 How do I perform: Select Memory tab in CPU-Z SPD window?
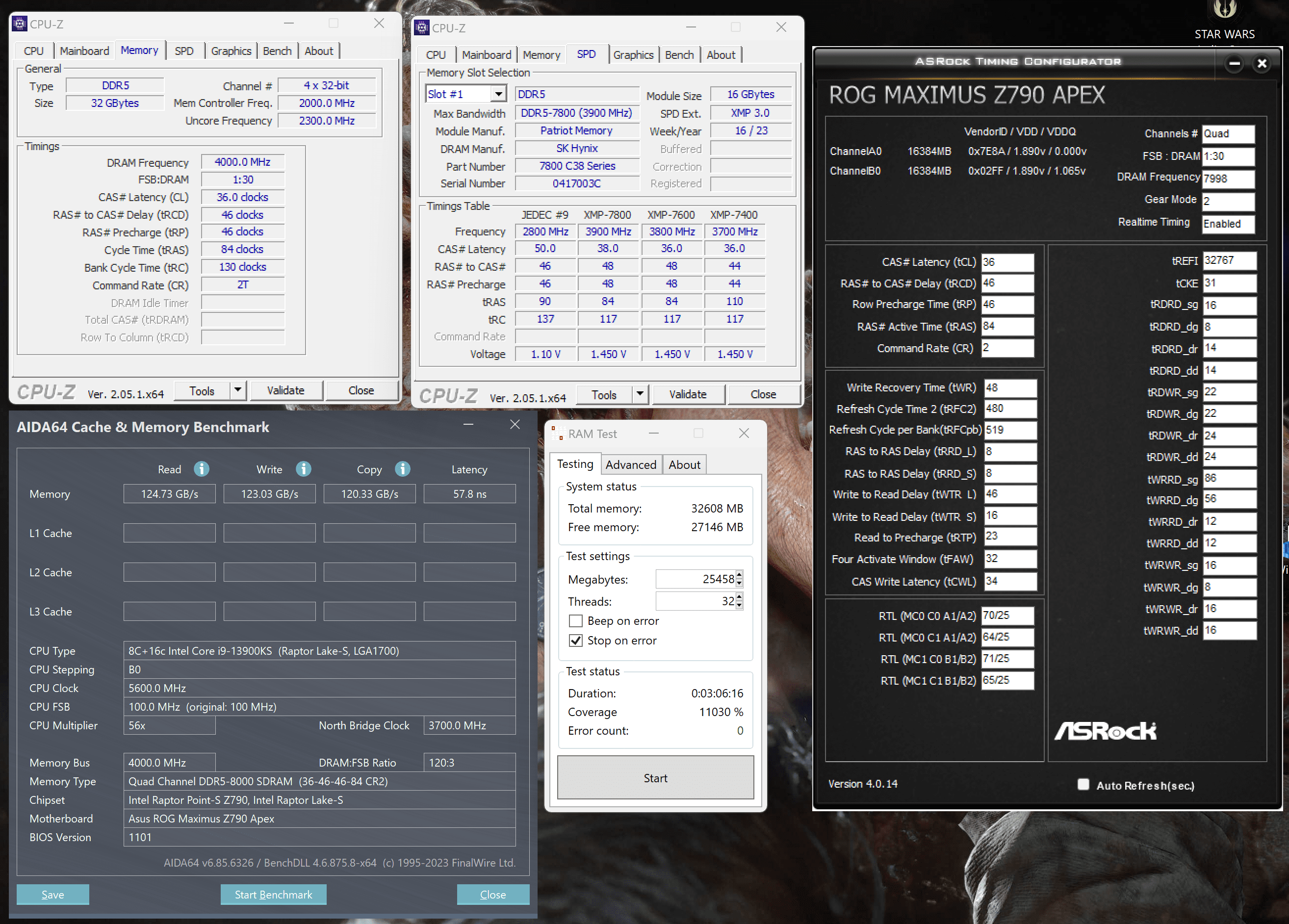[541, 54]
